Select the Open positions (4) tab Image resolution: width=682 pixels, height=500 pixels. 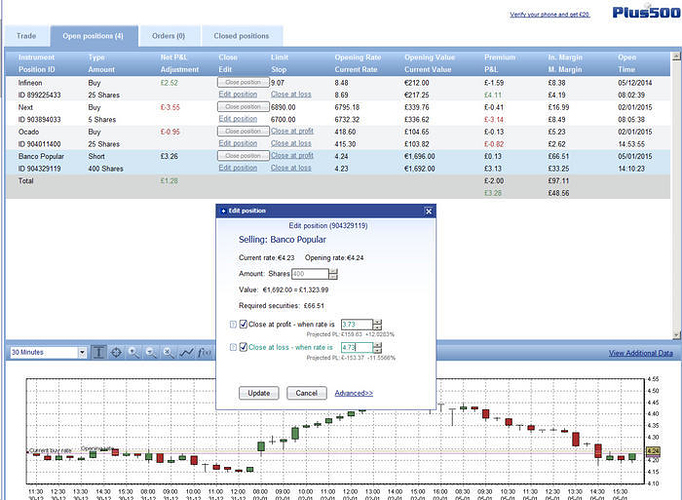[94, 36]
